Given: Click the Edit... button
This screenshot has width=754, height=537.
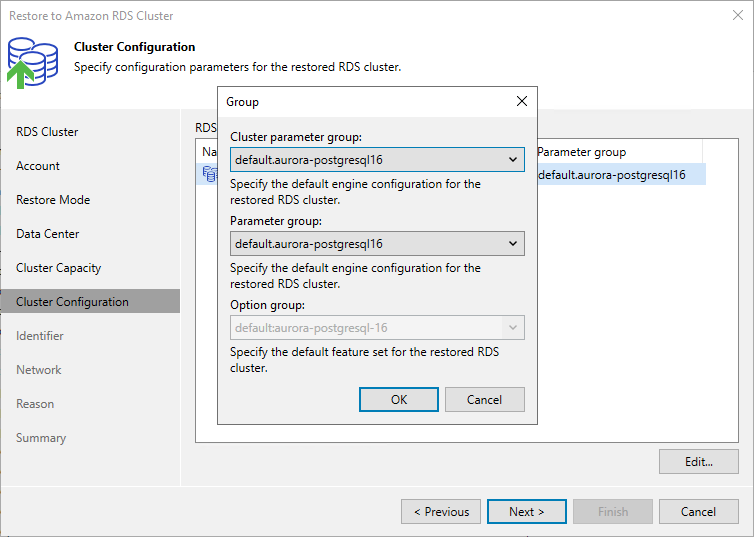Looking at the screenshot, I should coord(699,462).
